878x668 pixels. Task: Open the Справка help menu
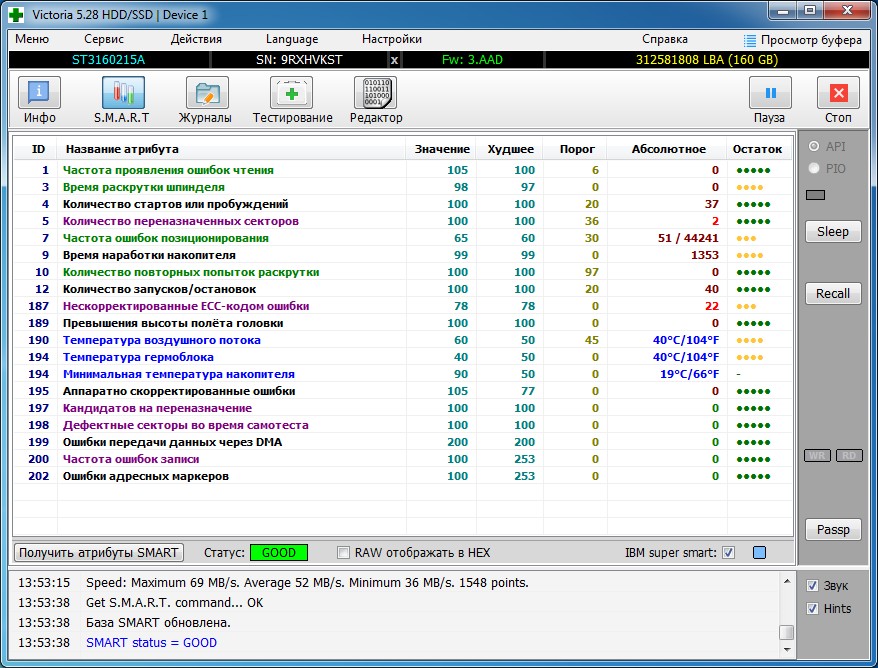[x=665, y=39]
